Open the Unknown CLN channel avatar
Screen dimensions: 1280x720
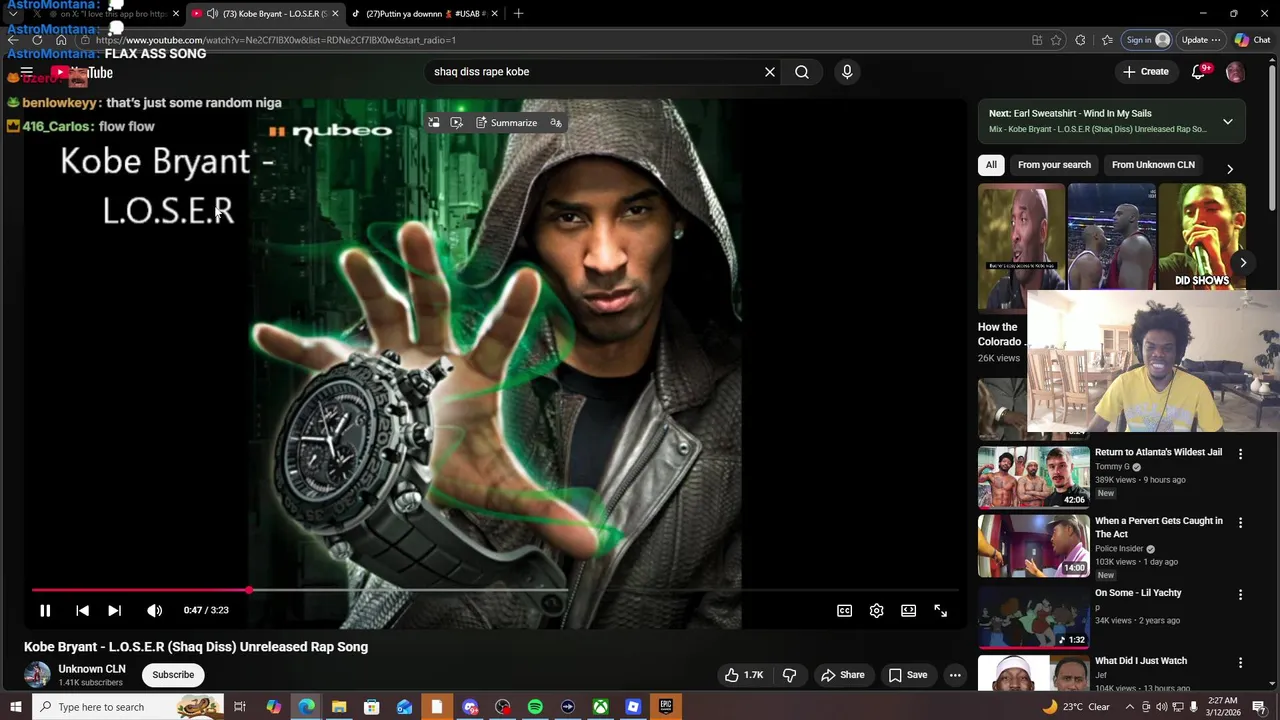(x=37, y=675)
